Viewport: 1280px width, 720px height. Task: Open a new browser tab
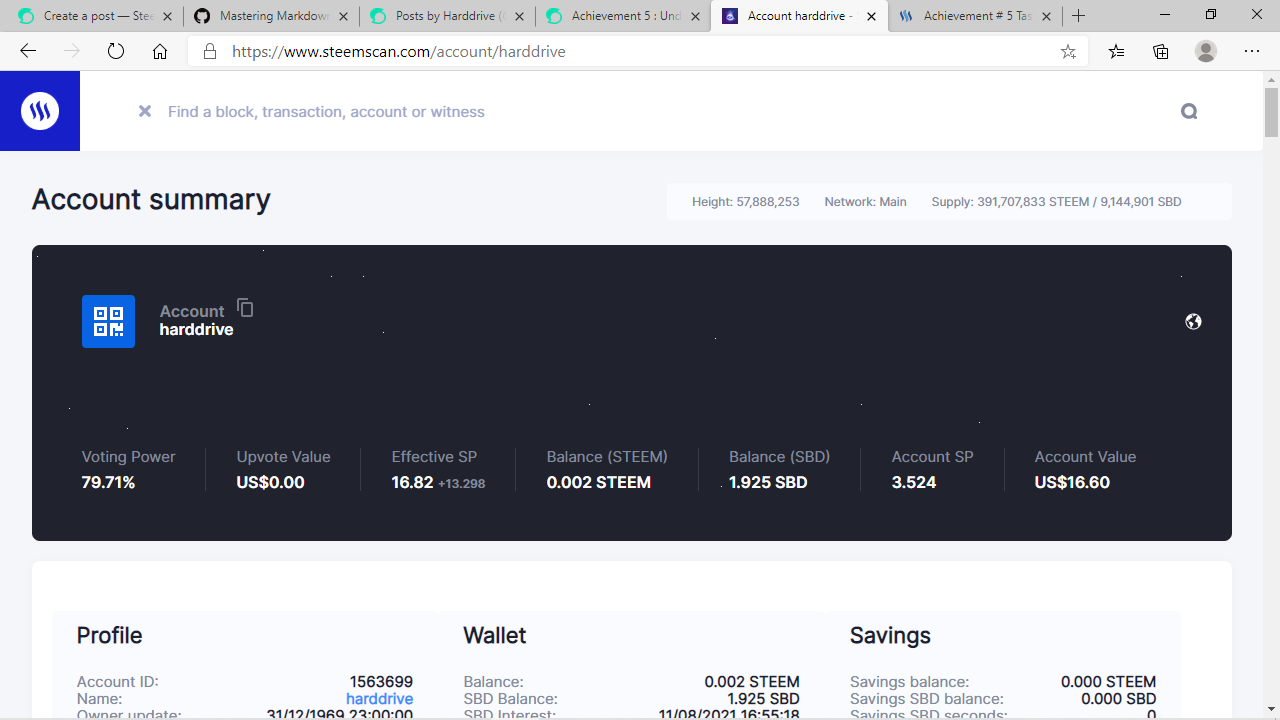point(1078,16)
